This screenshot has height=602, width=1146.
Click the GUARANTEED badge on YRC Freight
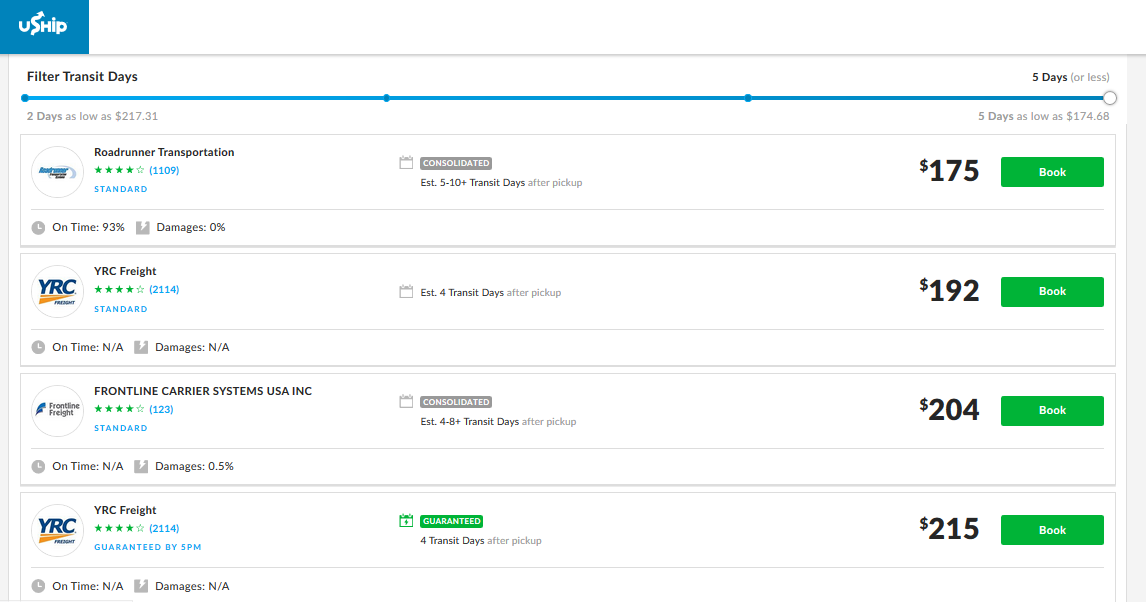[x=452, y=521]
